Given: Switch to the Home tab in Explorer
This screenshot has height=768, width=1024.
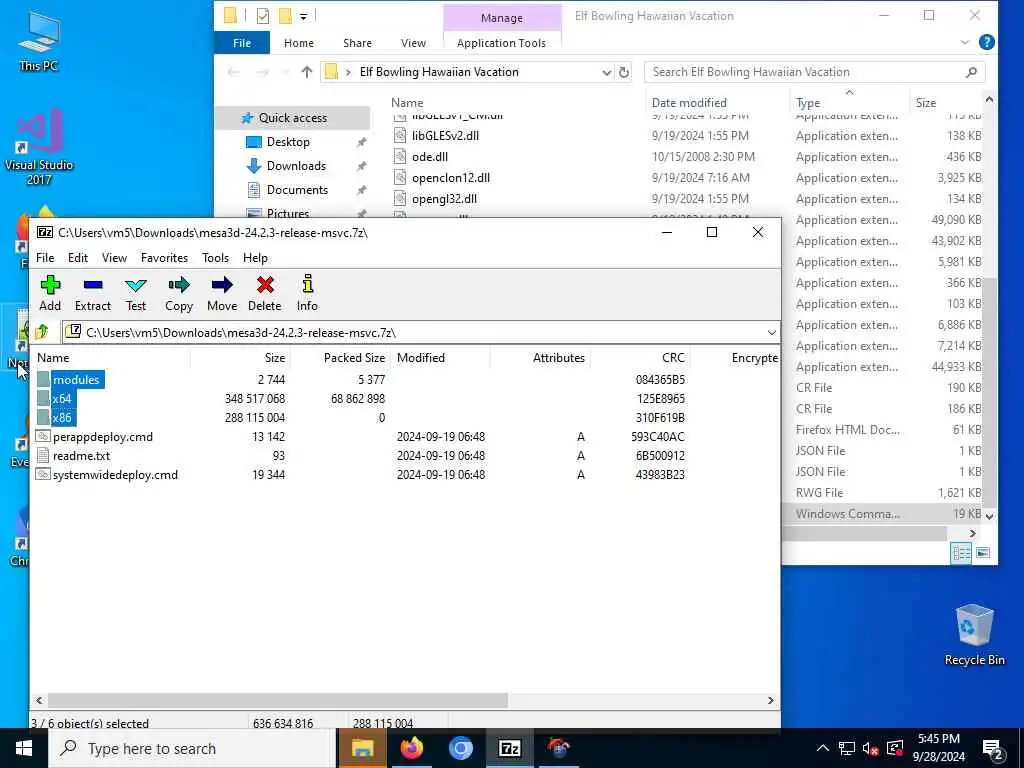Looking at the screenshot, I should [299, 43].
